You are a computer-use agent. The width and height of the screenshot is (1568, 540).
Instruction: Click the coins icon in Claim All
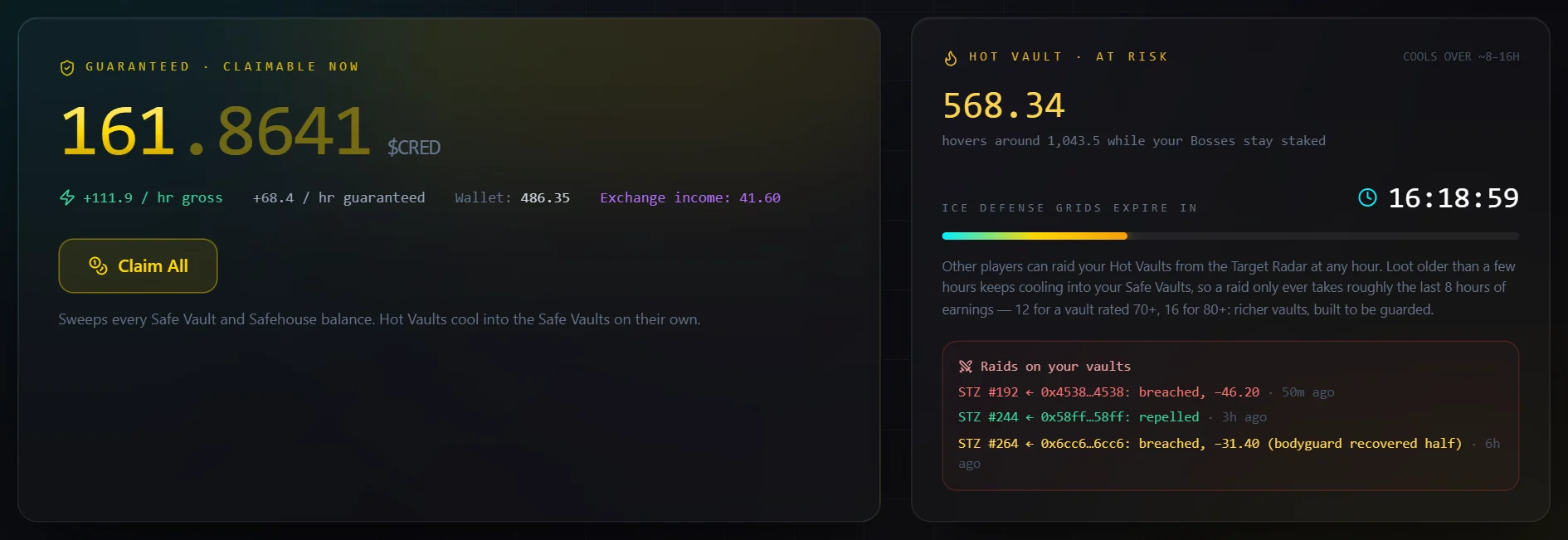[x=98, y=265]
